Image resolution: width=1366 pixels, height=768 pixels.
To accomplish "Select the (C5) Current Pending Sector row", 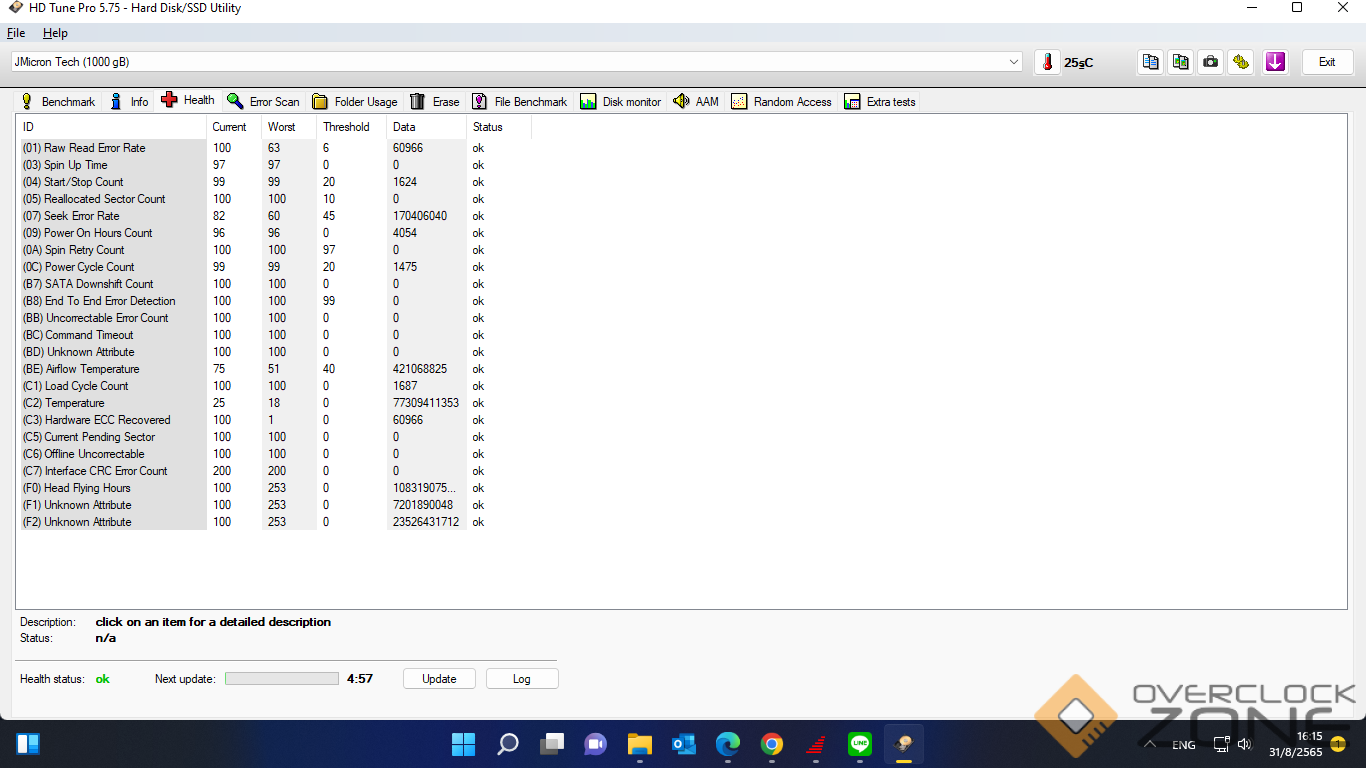I will (274, 437).
